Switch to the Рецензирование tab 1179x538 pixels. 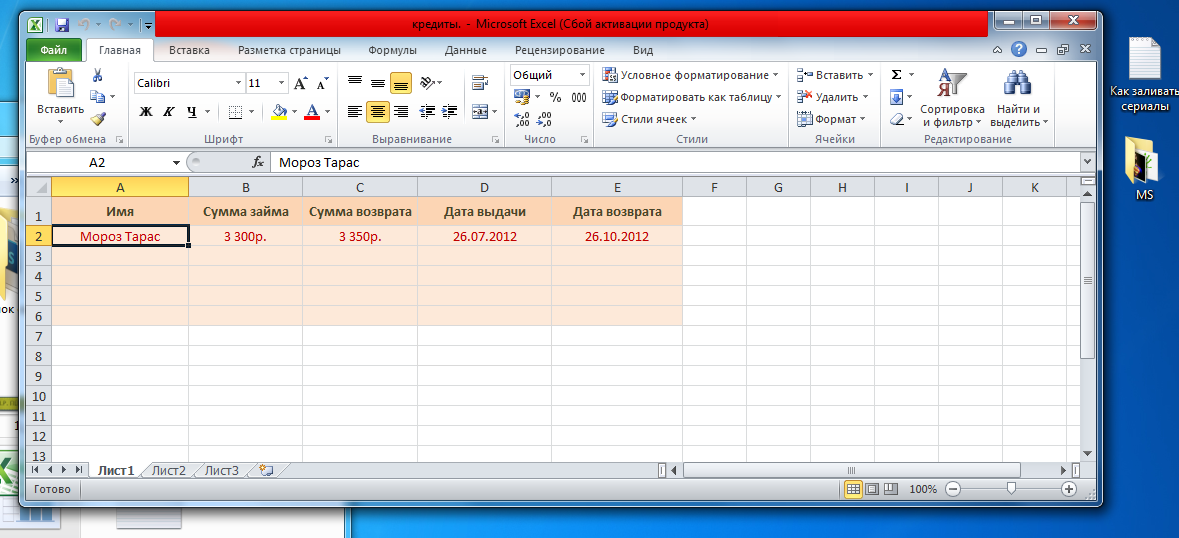pyautogui.click(x=560, y=50)
